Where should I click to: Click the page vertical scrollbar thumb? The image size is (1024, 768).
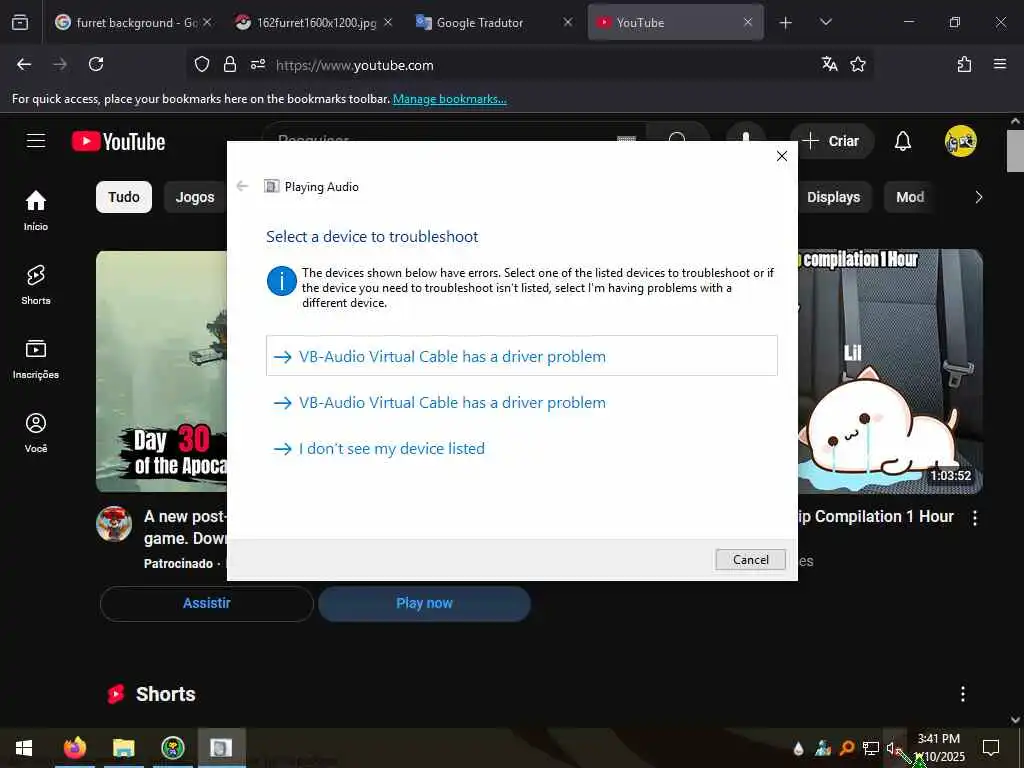(x=1015, y=151)
